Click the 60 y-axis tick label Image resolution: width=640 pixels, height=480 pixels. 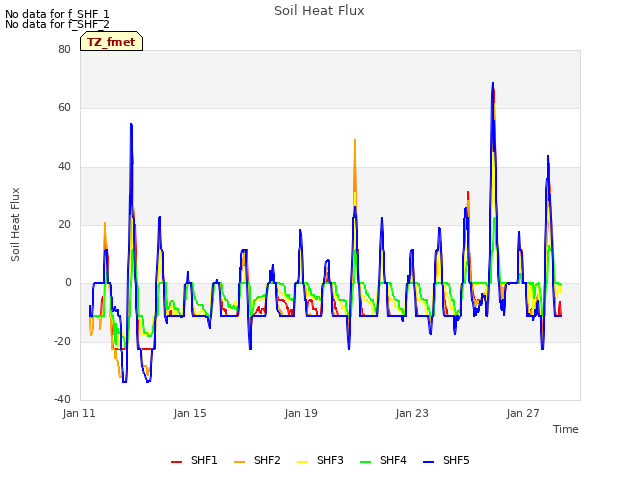[64, 108]
